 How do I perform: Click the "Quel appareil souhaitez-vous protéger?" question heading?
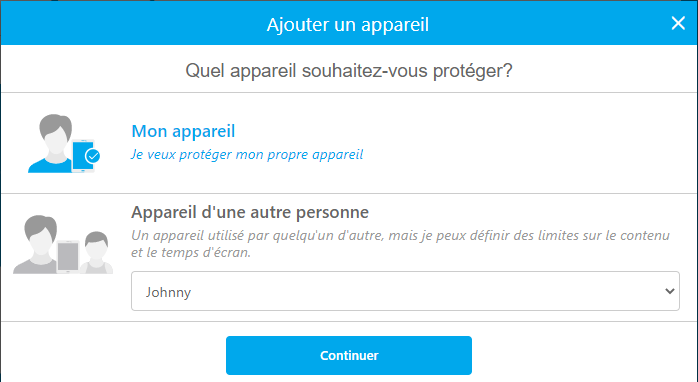click(x=349, y=71)
